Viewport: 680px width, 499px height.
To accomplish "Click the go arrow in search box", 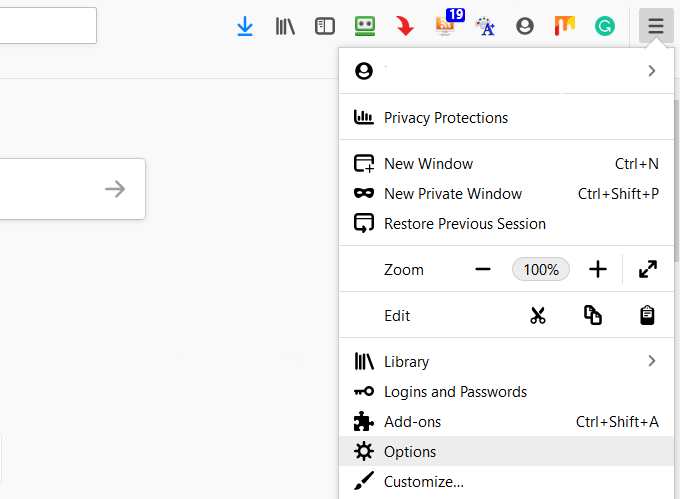I will [115, 189].
